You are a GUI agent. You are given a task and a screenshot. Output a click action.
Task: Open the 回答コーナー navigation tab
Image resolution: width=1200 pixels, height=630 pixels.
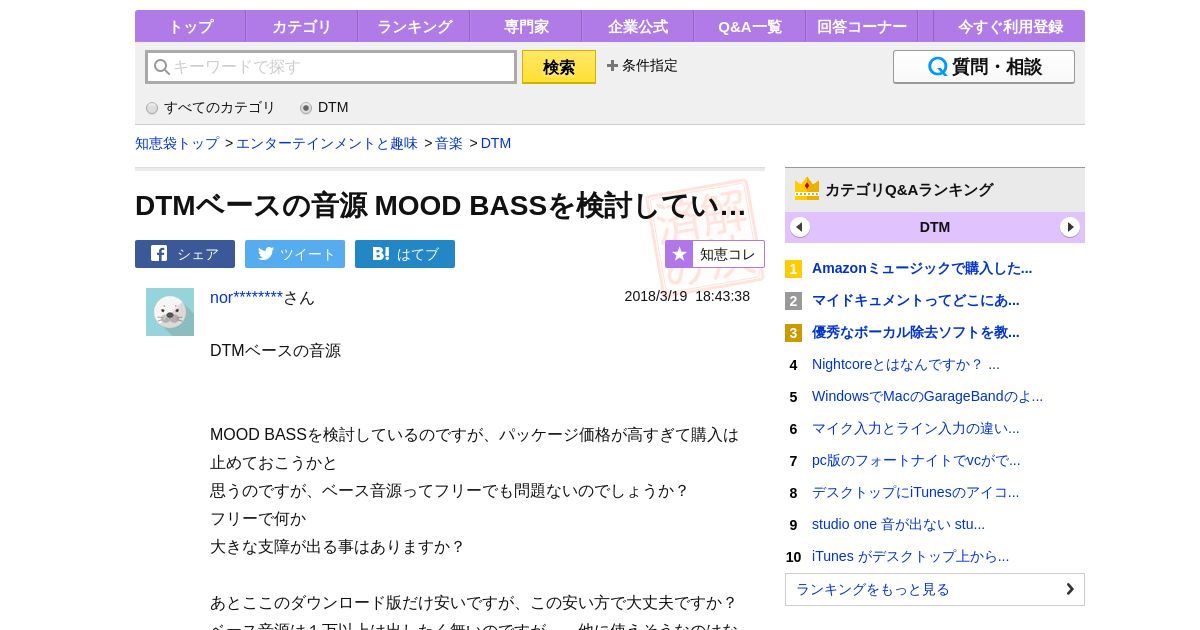pos(862,27)
